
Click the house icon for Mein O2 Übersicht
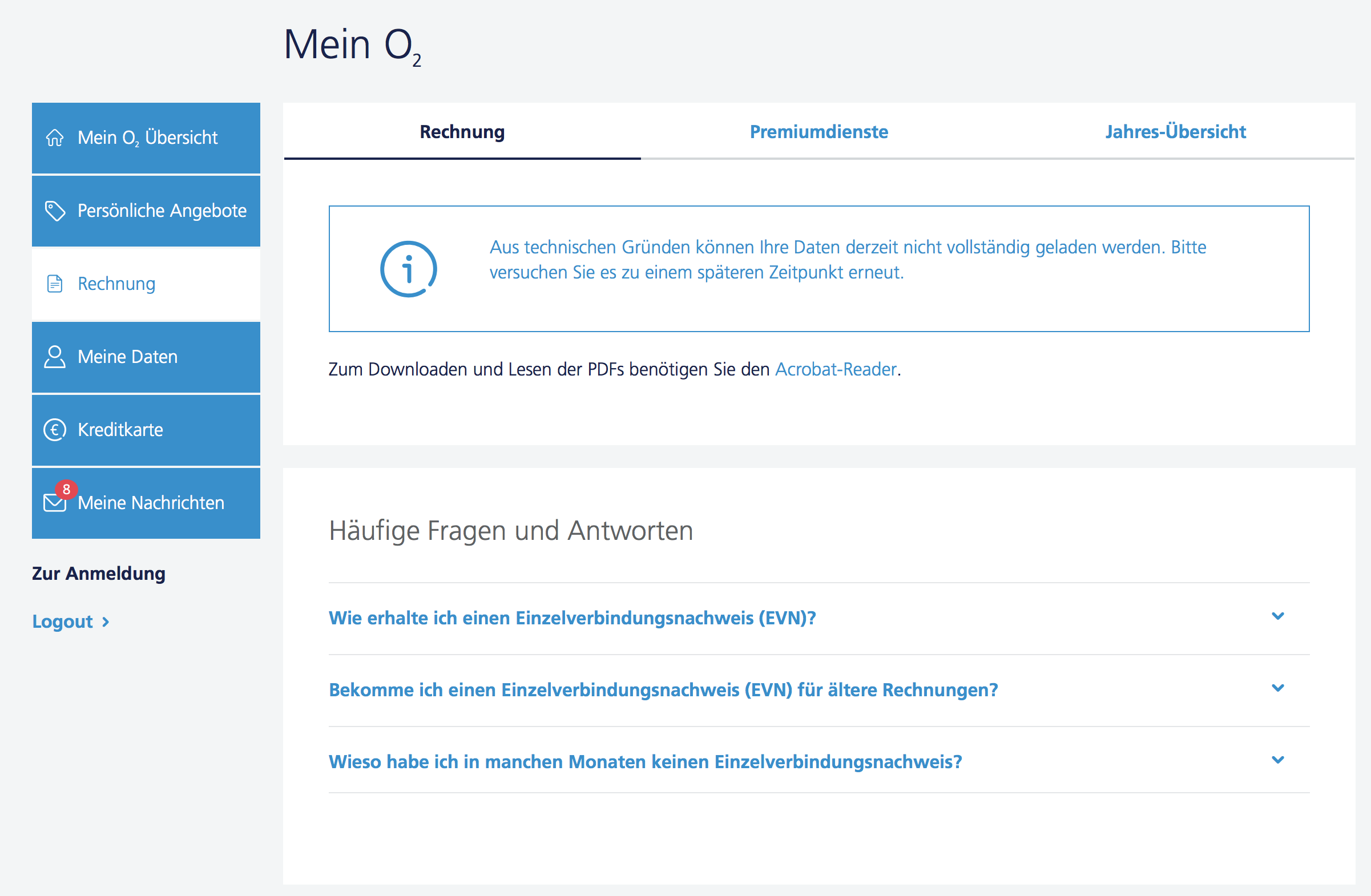click(x=55, y=138)
